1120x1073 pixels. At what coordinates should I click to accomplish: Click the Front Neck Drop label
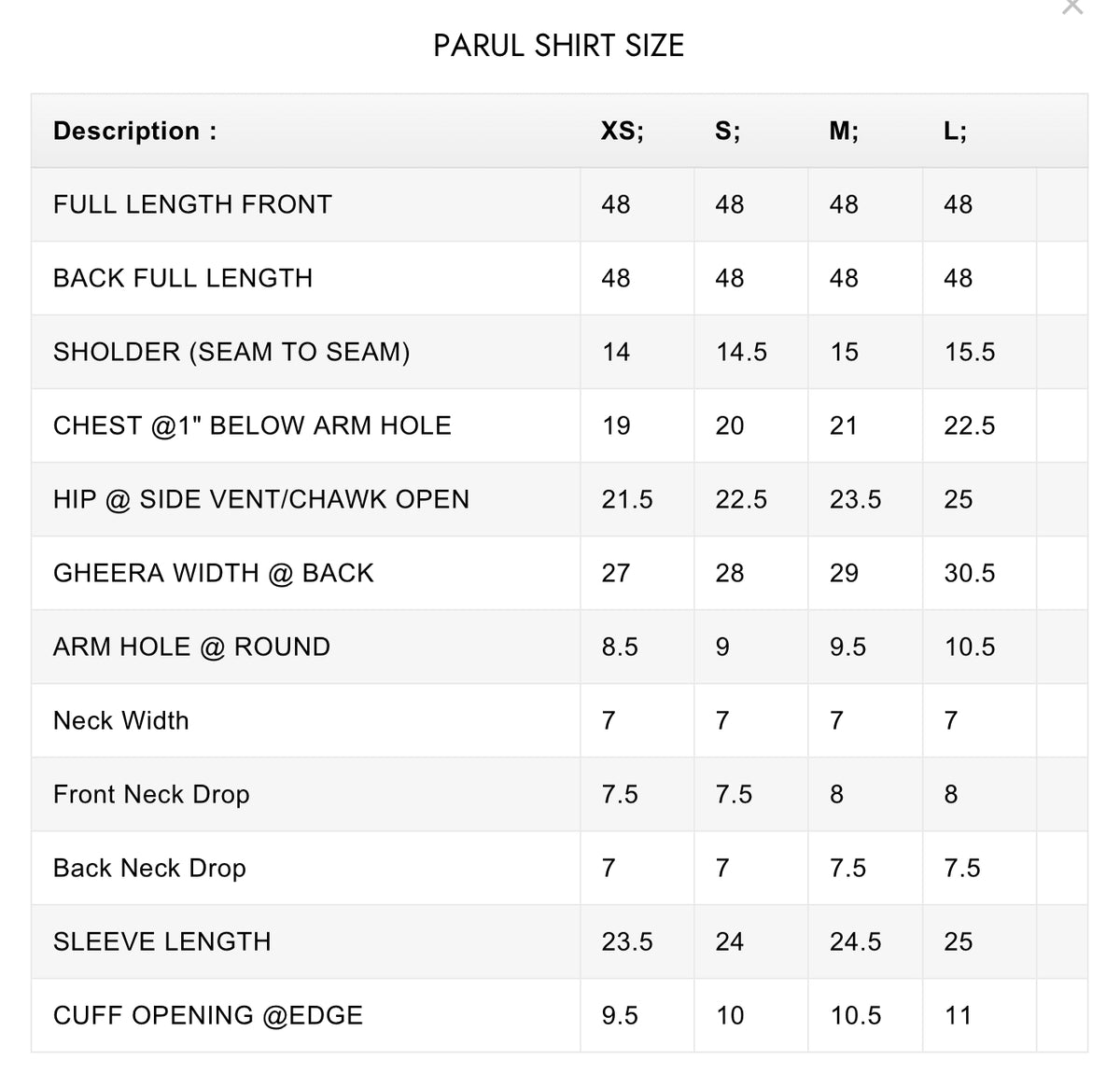point(151,794)
